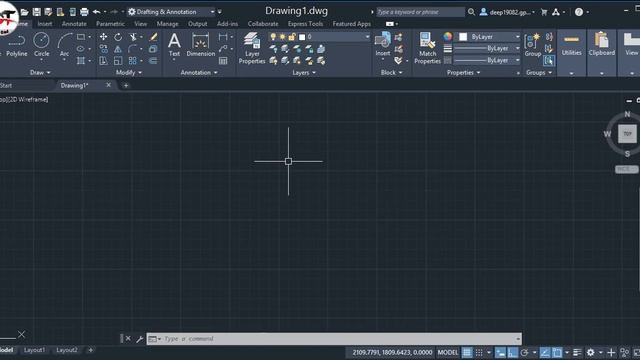Viewport: 640px width, 360px height.
Task: Click the Erase tool icon
Action: coord(153,37)
